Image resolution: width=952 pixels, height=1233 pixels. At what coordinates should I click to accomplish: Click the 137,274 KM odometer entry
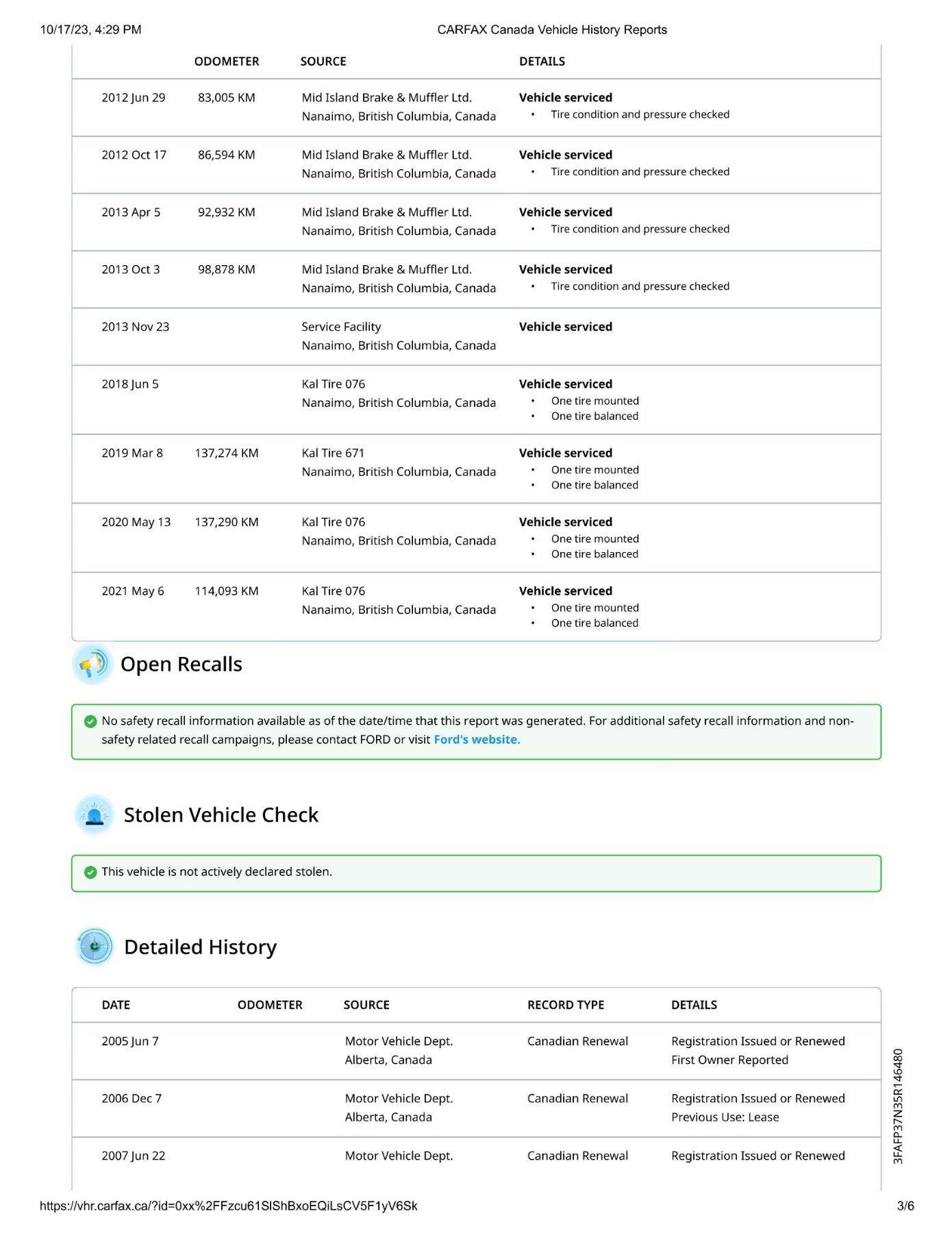point(227,453)
